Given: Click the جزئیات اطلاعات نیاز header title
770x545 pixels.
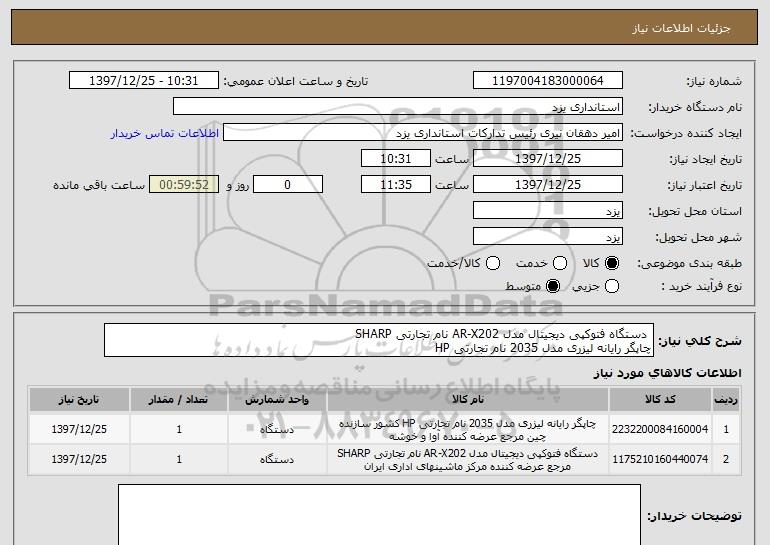Looking at the screenshot, I should (x=681, y=28).
